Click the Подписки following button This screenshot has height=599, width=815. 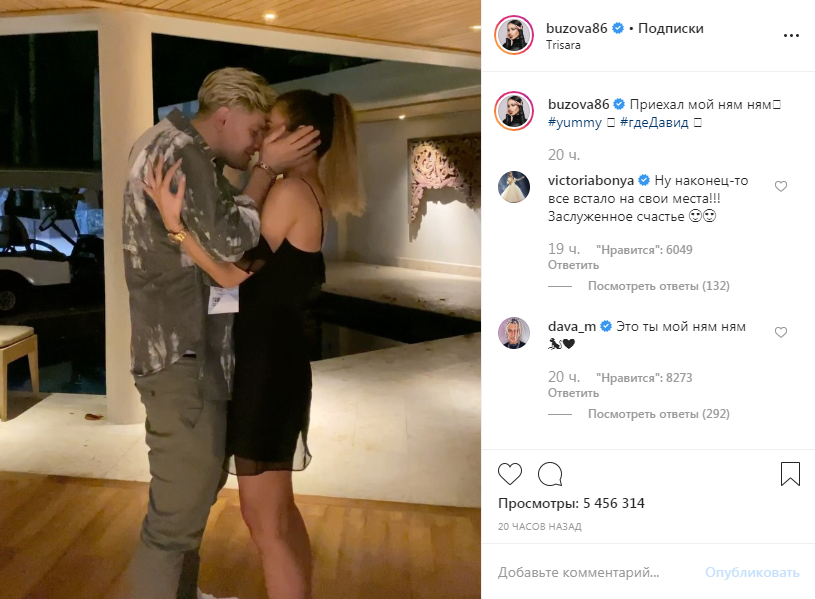click(671, 29)
